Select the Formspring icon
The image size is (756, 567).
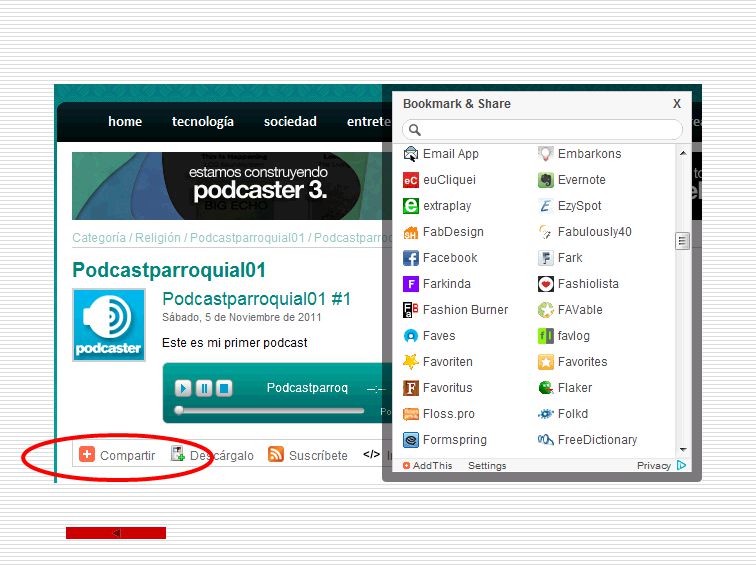410,440
